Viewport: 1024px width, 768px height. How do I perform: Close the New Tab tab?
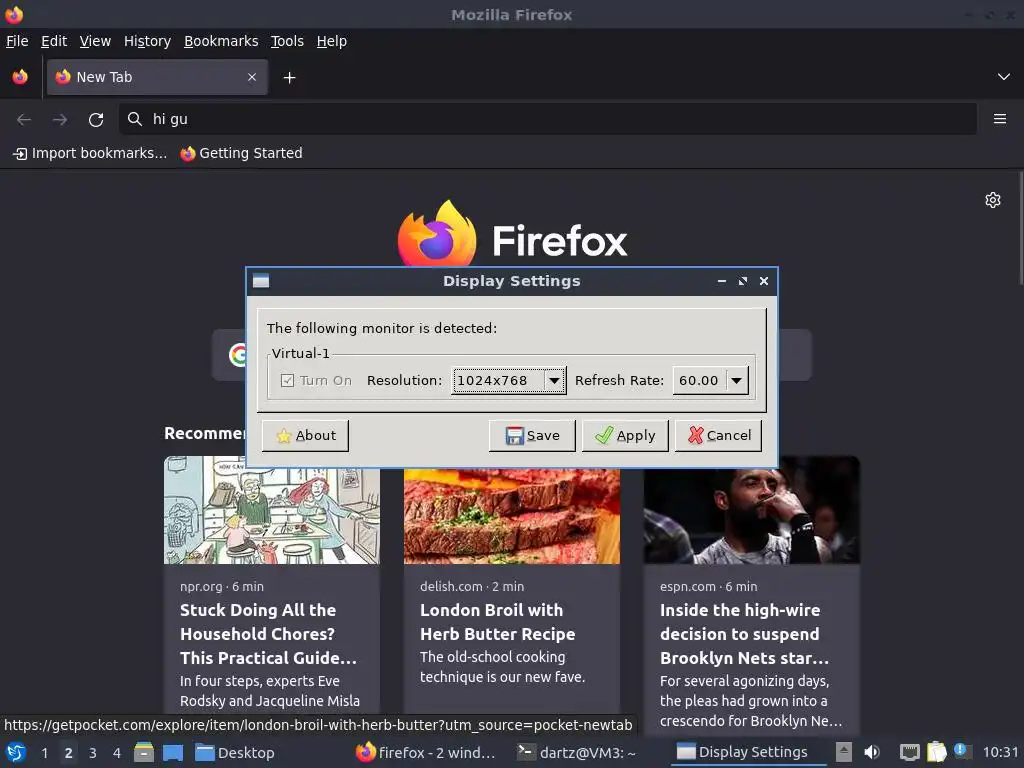pyautogui.click(x=252, y=77)
